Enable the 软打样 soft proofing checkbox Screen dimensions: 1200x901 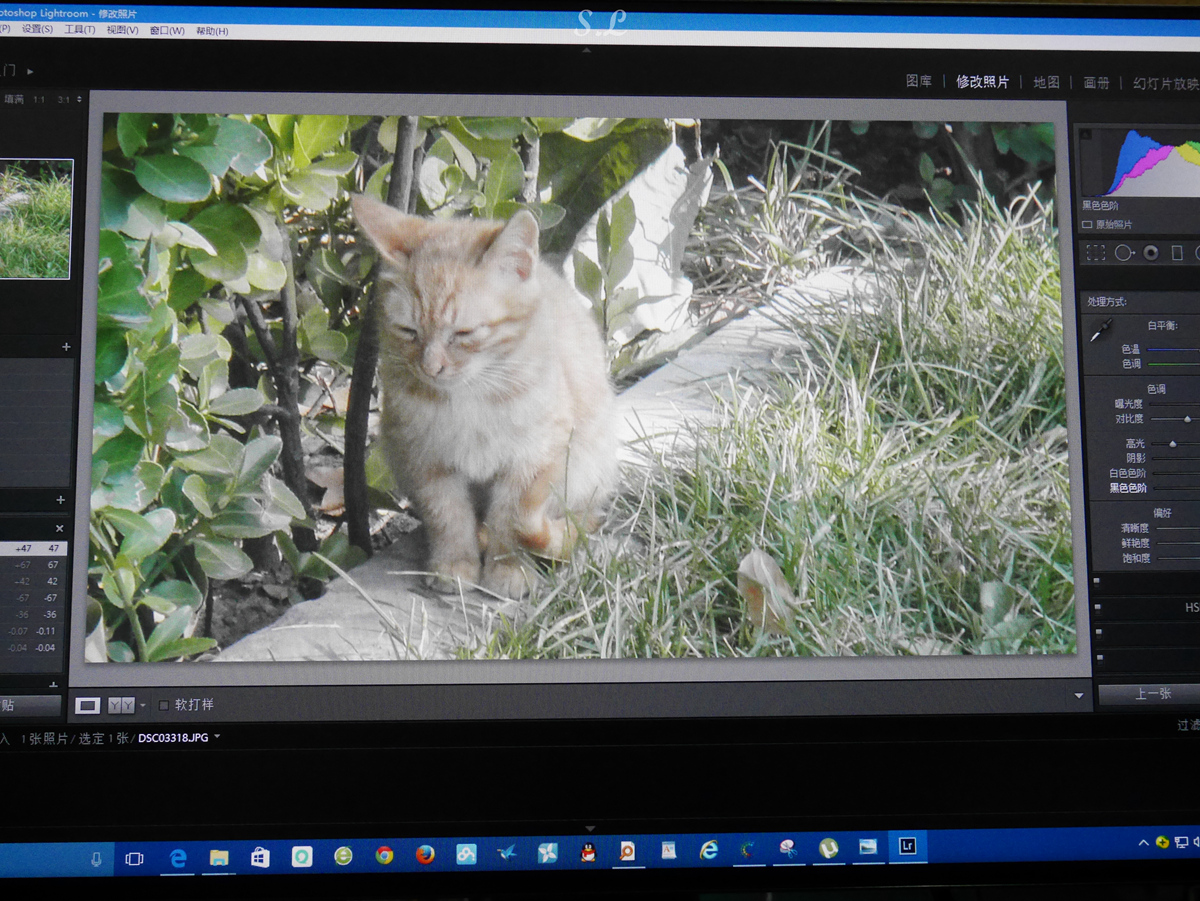(x=164, y=705)
